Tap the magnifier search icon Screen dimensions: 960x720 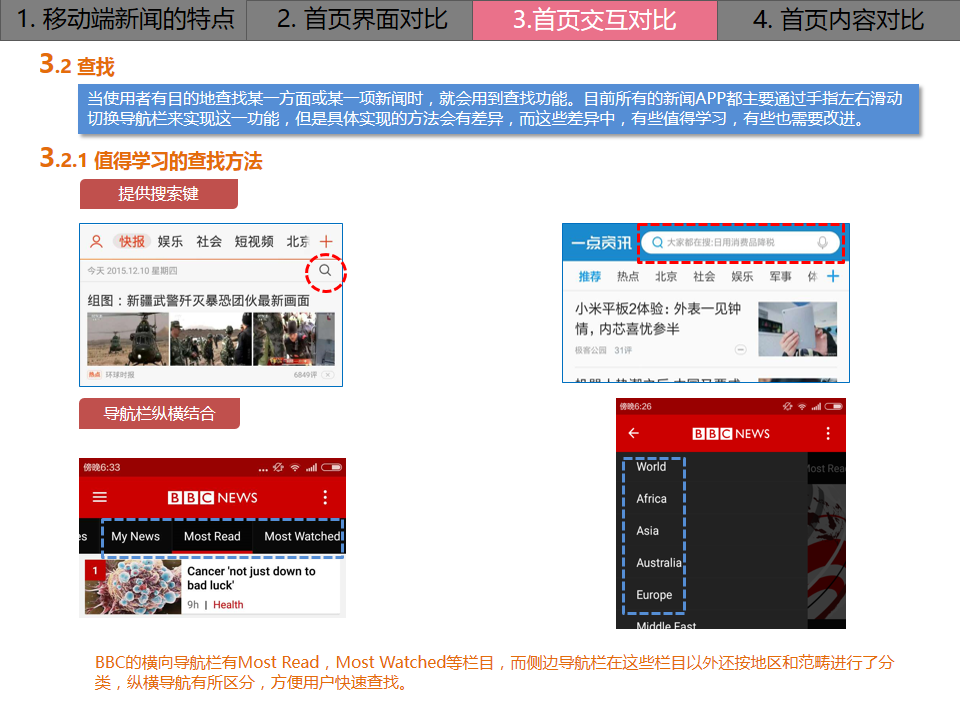(x=325, y=271)
